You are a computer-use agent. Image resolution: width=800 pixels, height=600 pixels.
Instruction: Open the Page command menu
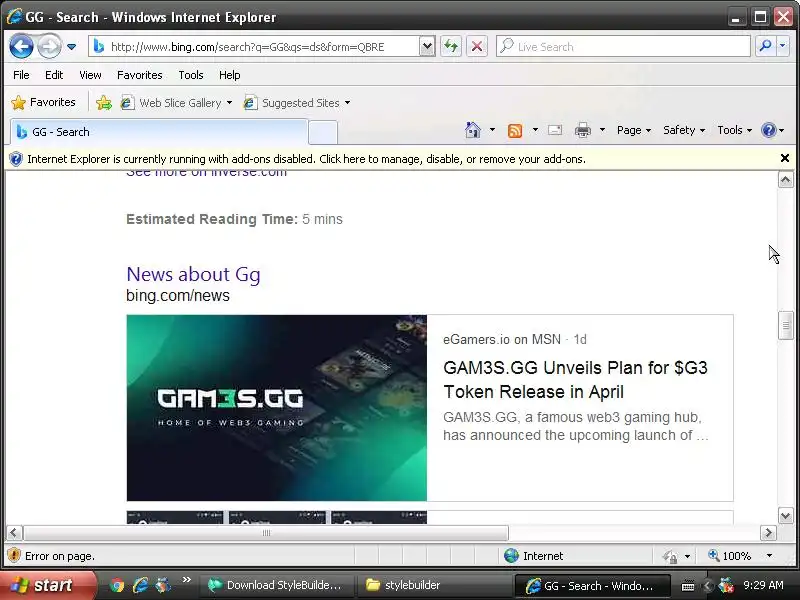(634, 130)
